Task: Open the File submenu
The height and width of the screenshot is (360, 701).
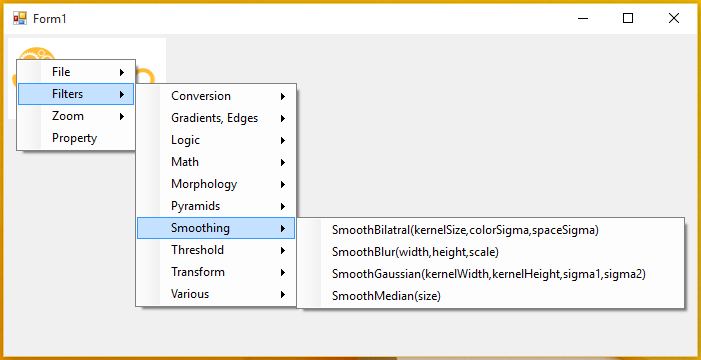Action: tap(76, 72)
